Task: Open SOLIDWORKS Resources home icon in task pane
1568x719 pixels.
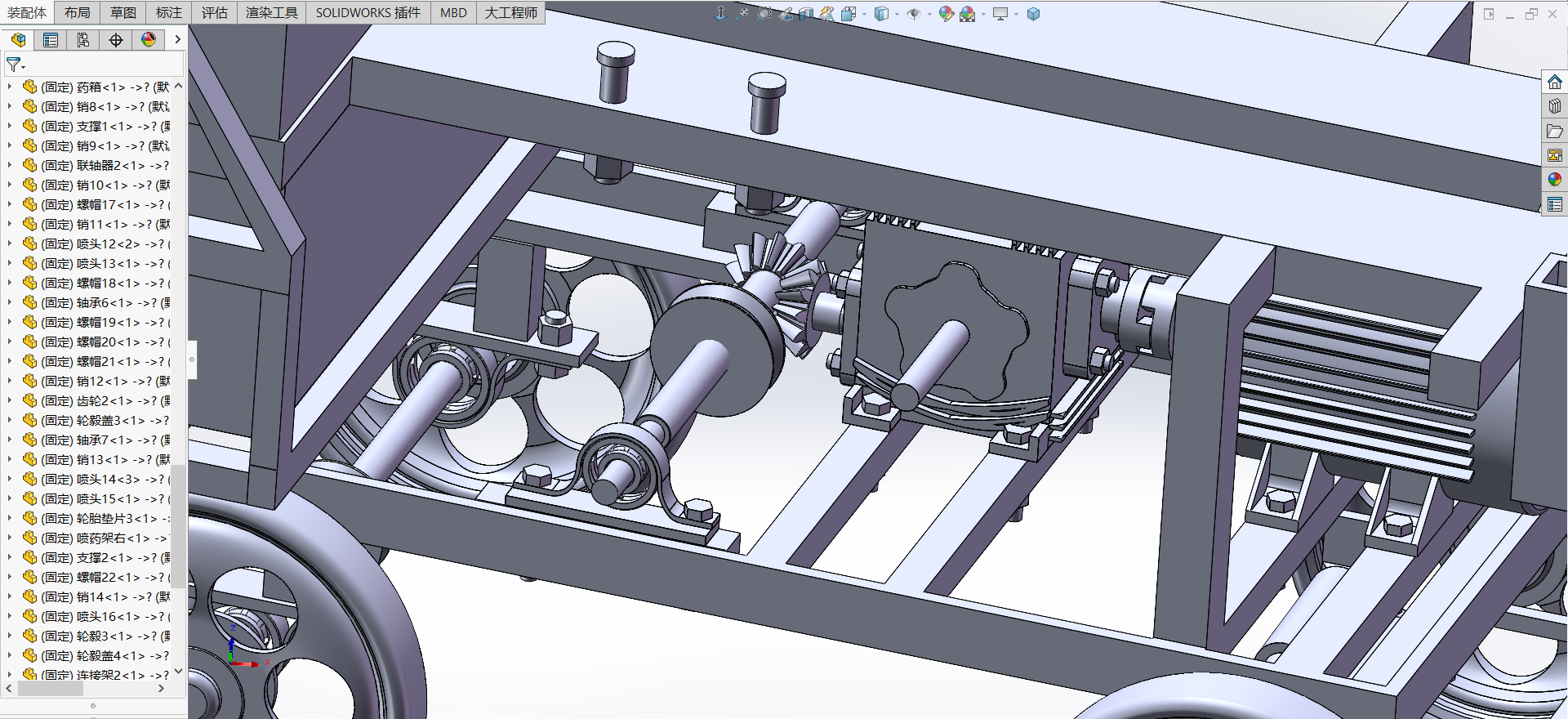Action: [x=1555, y=82]
